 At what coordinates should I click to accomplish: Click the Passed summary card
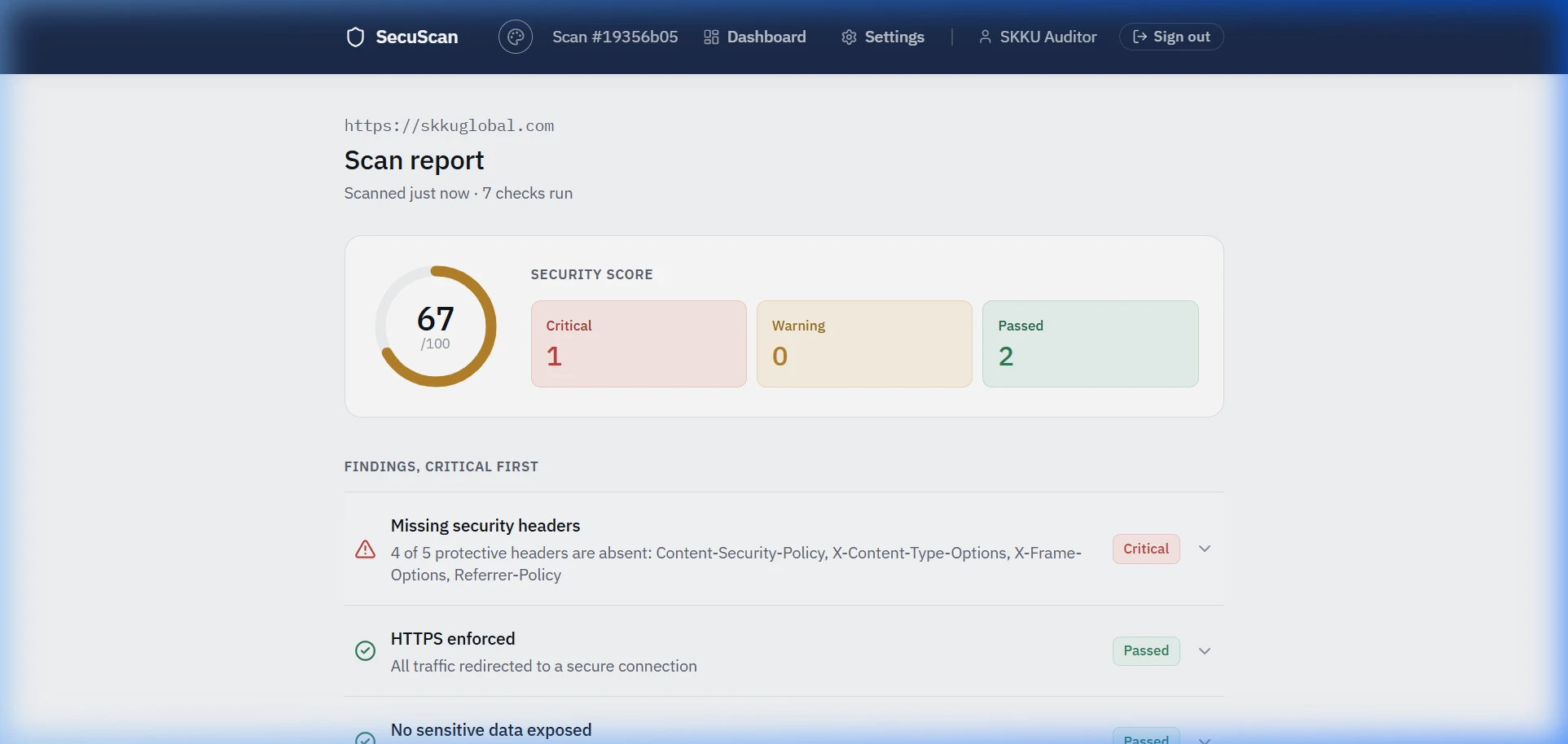coord(1090,344)
